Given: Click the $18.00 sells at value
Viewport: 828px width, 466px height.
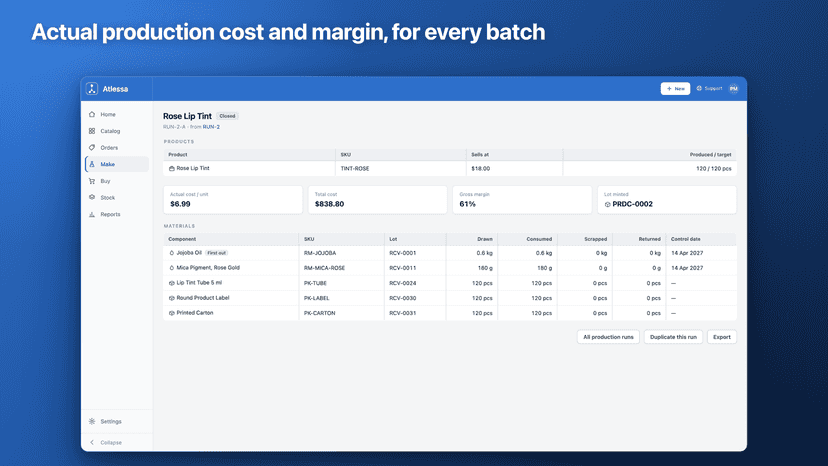Looking at the screenshot, I should 481,169.
